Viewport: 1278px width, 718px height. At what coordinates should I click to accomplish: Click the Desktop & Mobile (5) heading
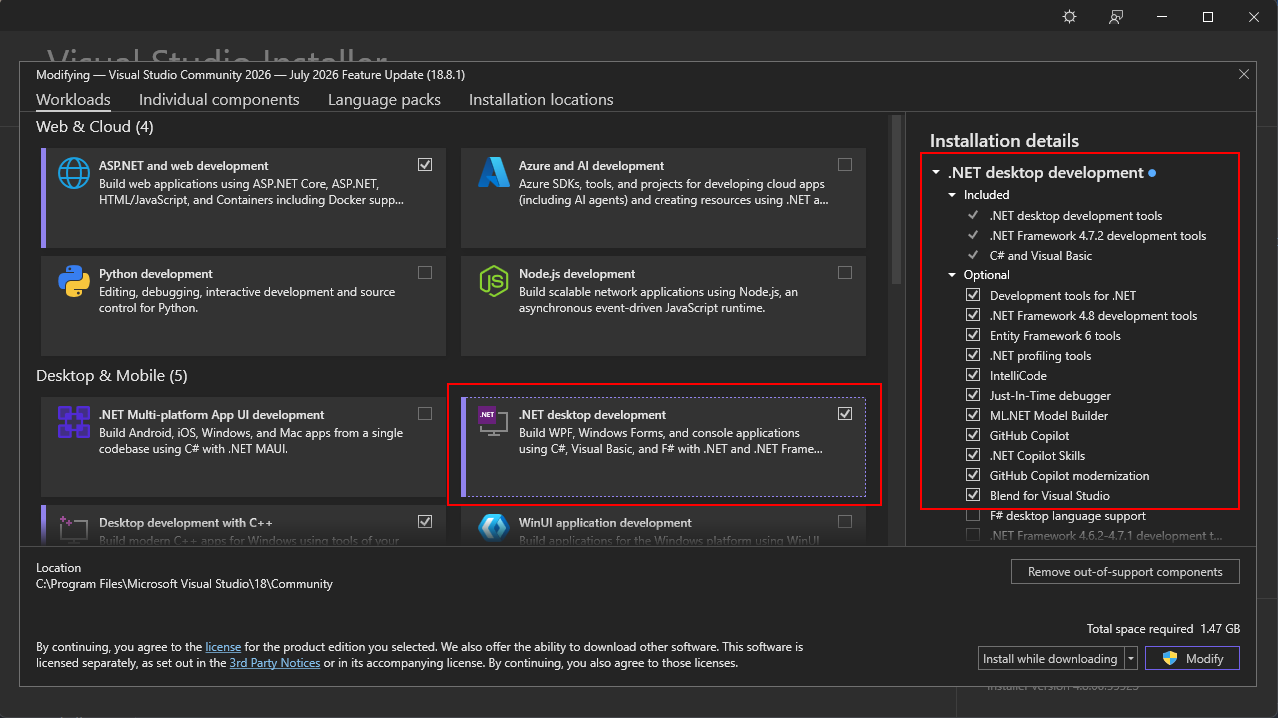coord(112,376)
